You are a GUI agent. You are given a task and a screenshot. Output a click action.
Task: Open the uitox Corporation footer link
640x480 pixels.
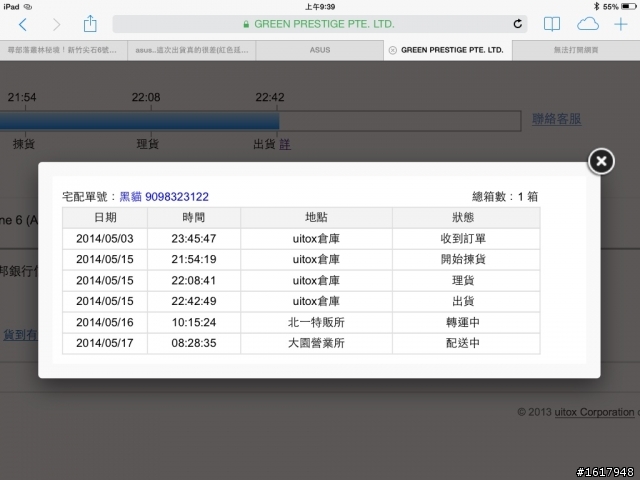(594, 412)
